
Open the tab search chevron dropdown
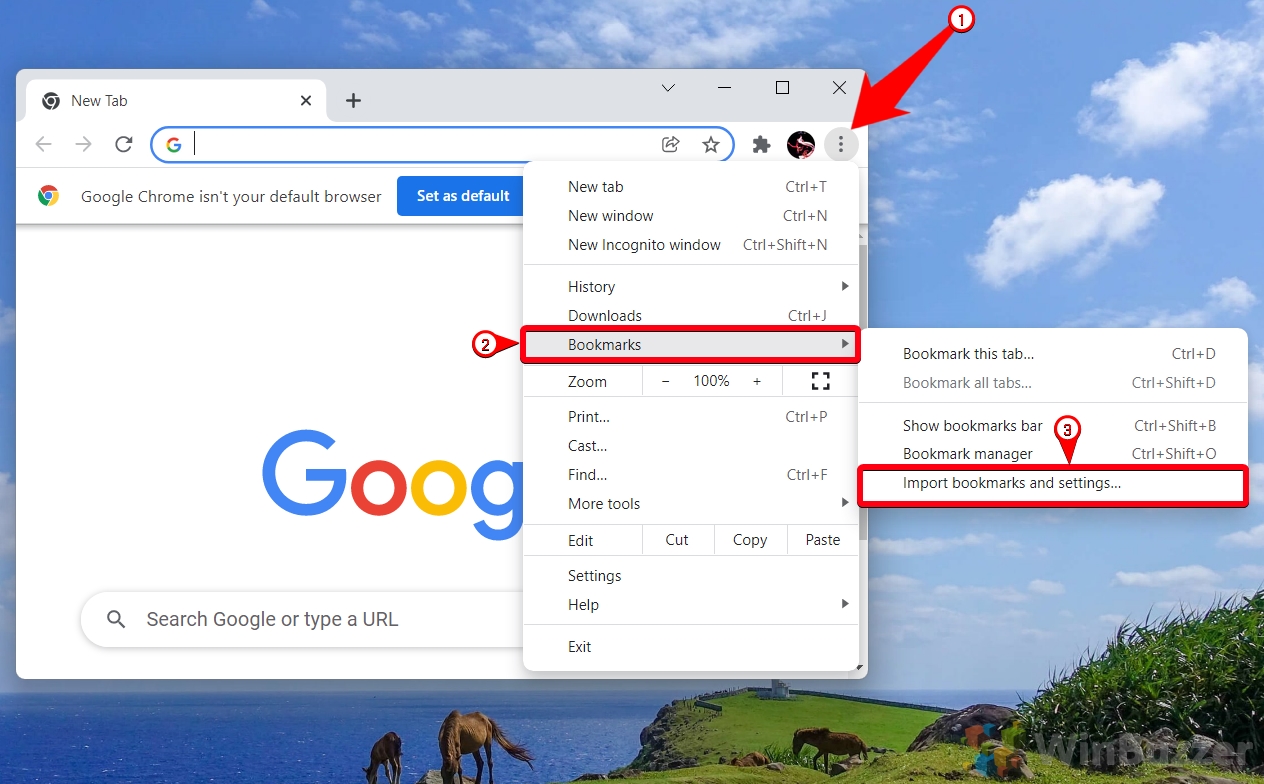click(x=668, y=88)
